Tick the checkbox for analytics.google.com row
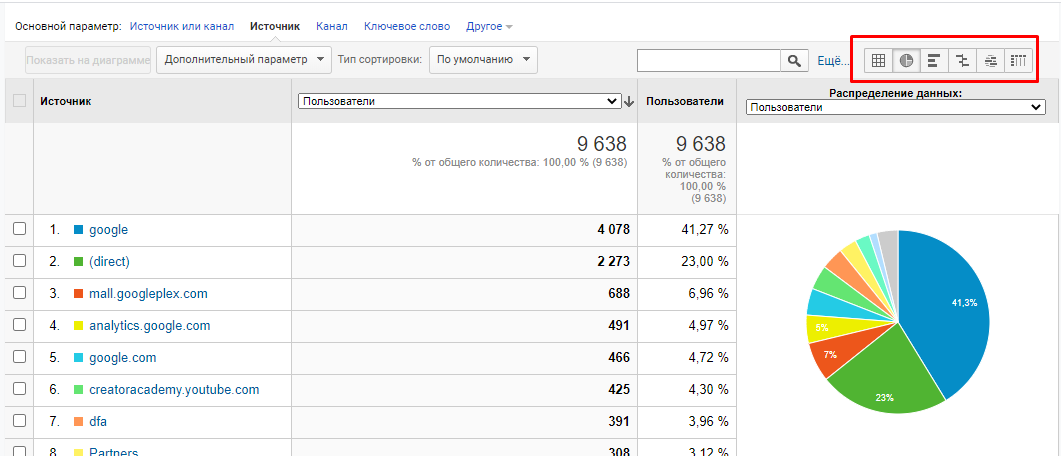The image size is (1061, 456). [x=20, y=325]
